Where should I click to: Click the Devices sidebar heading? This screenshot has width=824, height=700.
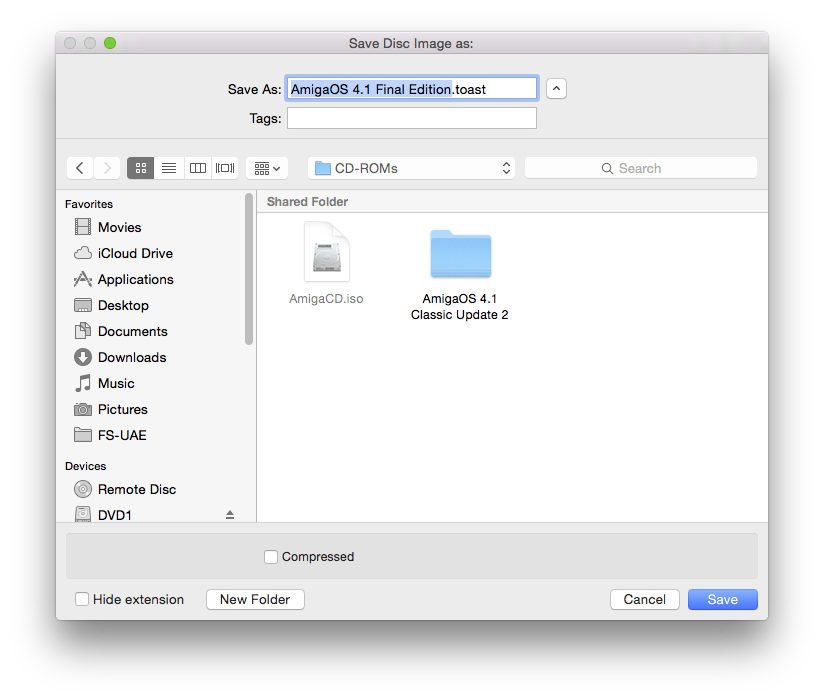tap(86, 467)
